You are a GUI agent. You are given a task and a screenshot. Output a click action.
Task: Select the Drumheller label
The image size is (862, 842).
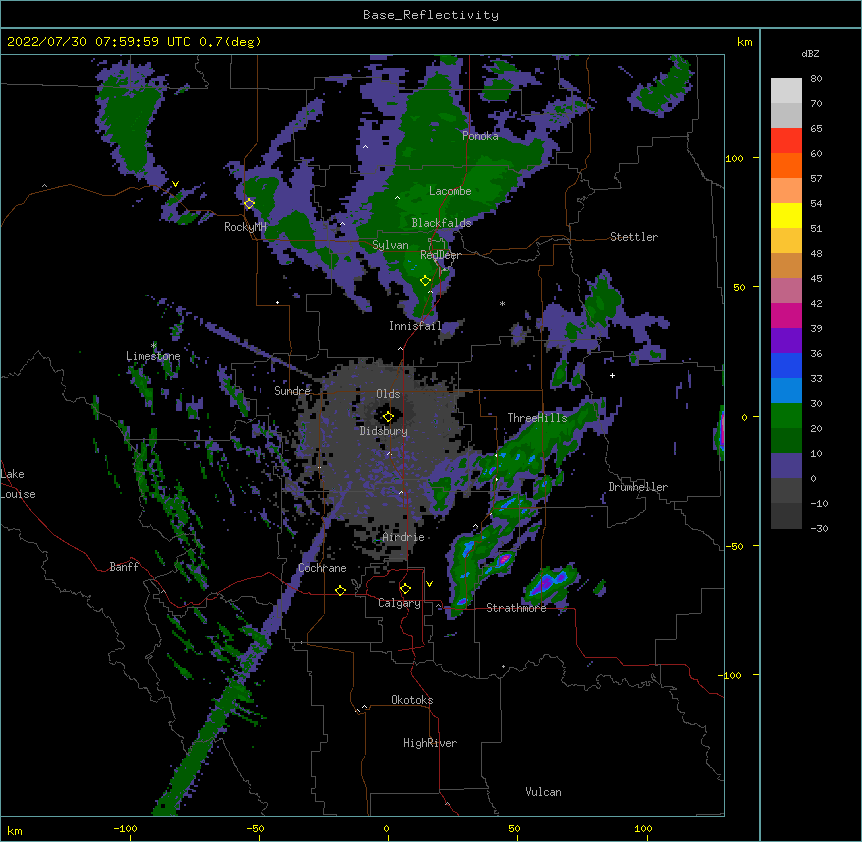638,487
